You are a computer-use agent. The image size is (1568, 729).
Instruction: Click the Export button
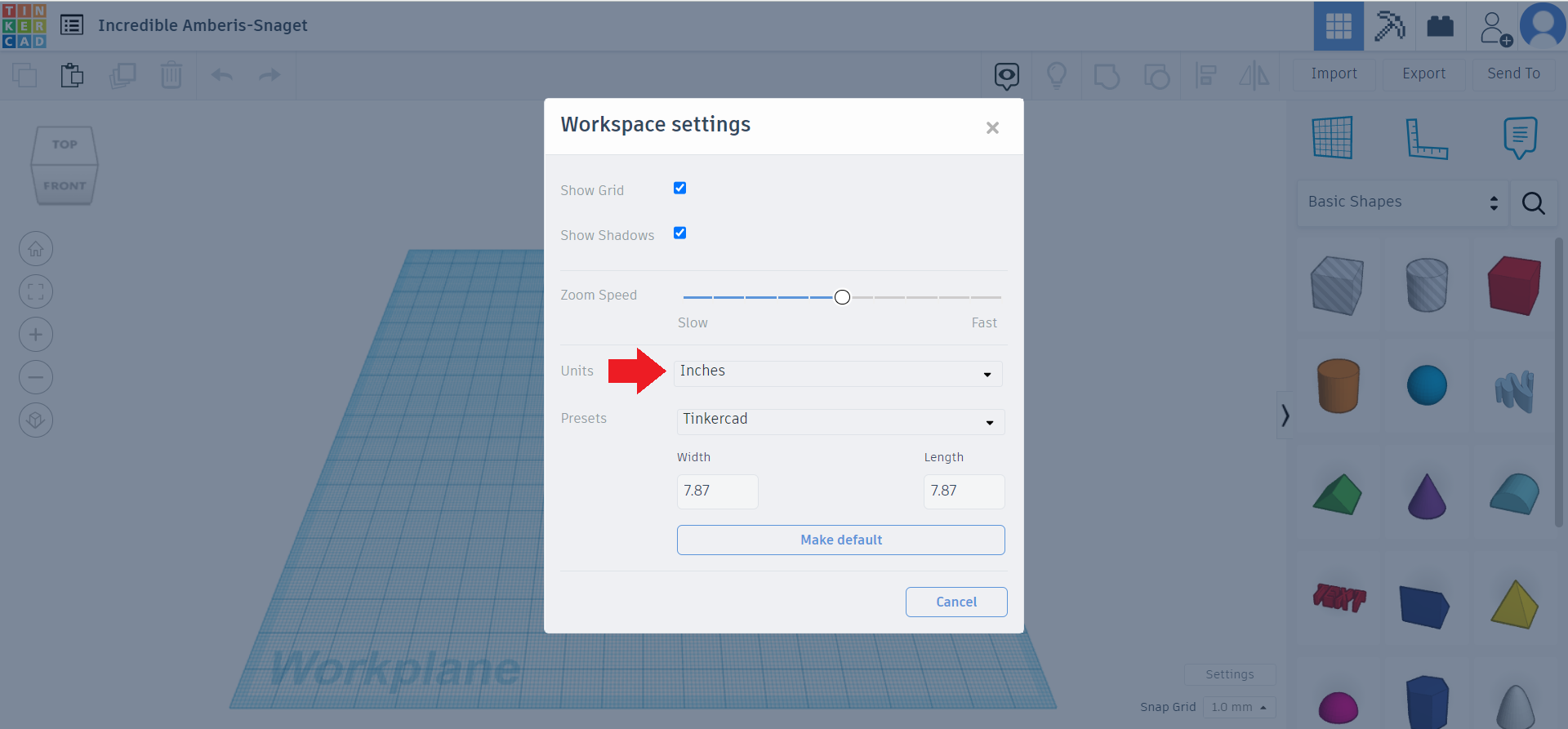[1424, 73]
